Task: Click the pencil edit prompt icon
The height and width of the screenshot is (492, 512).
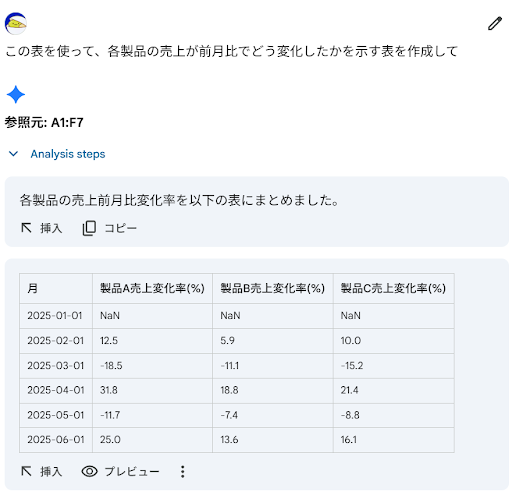Action: [x=495, y=23]
